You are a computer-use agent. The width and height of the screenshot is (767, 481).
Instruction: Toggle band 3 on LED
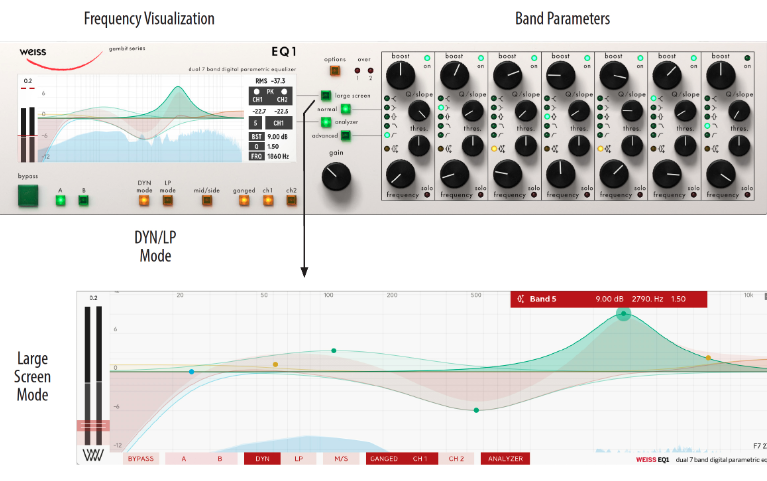tap(534, 58)
